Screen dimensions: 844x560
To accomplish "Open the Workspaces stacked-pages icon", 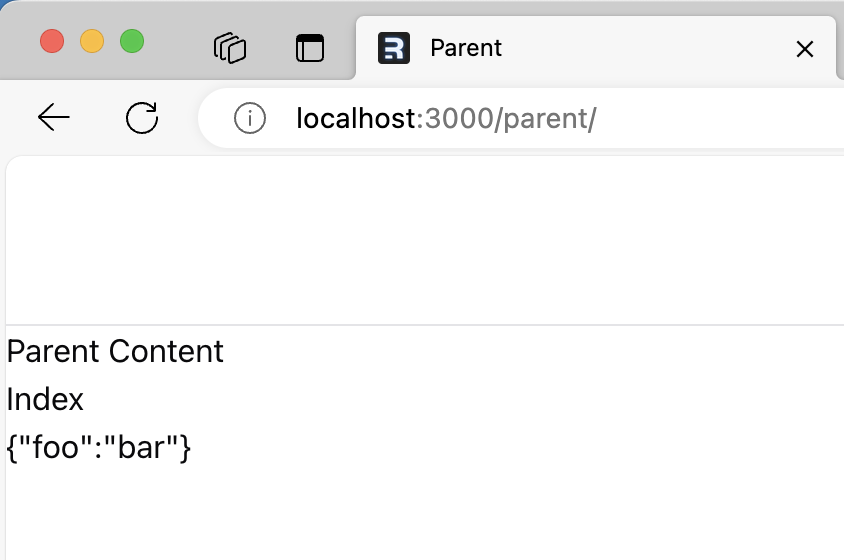I will 230,48.
